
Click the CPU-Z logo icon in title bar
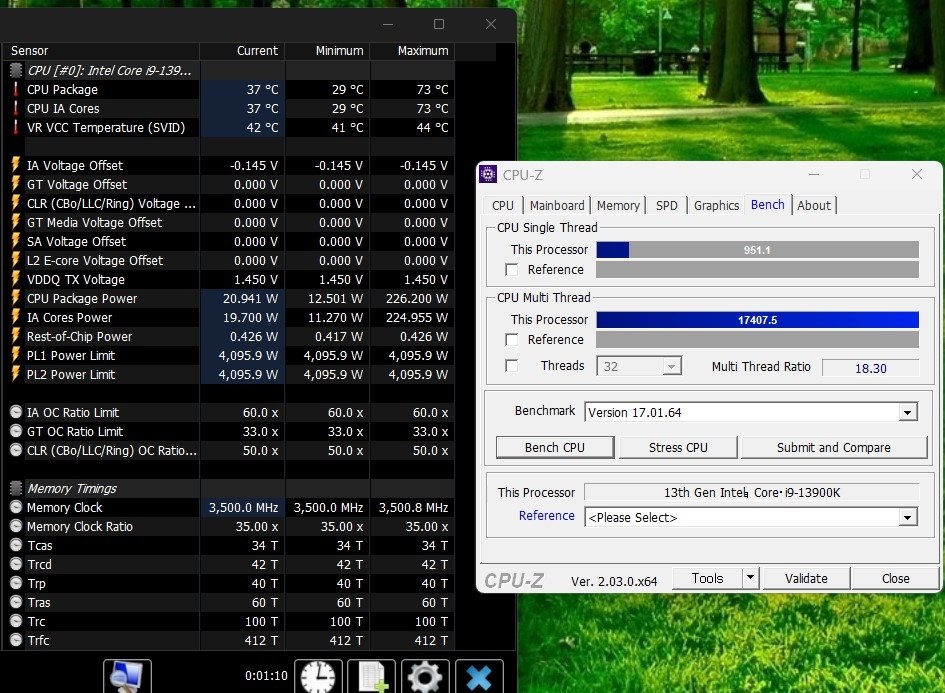pos(488,175)
